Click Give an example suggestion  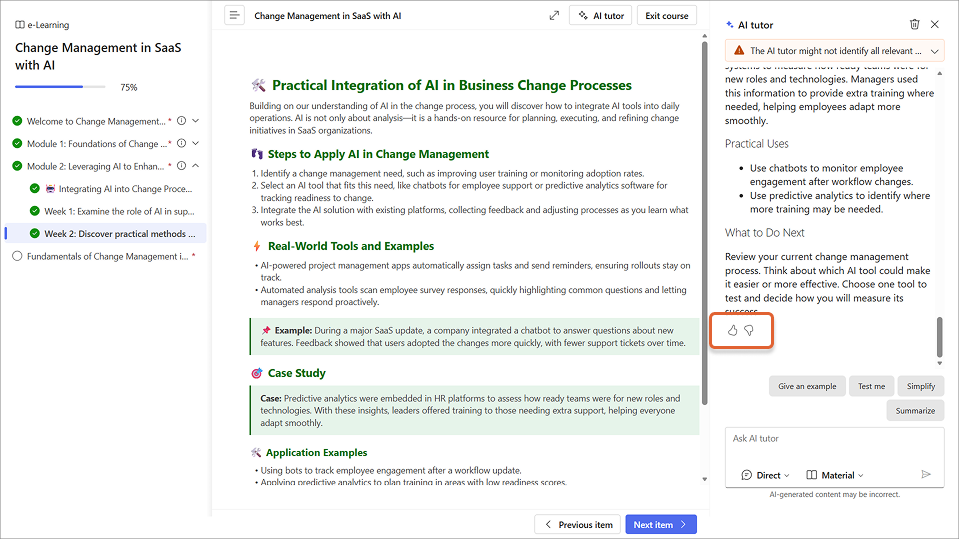coord(807,386)
